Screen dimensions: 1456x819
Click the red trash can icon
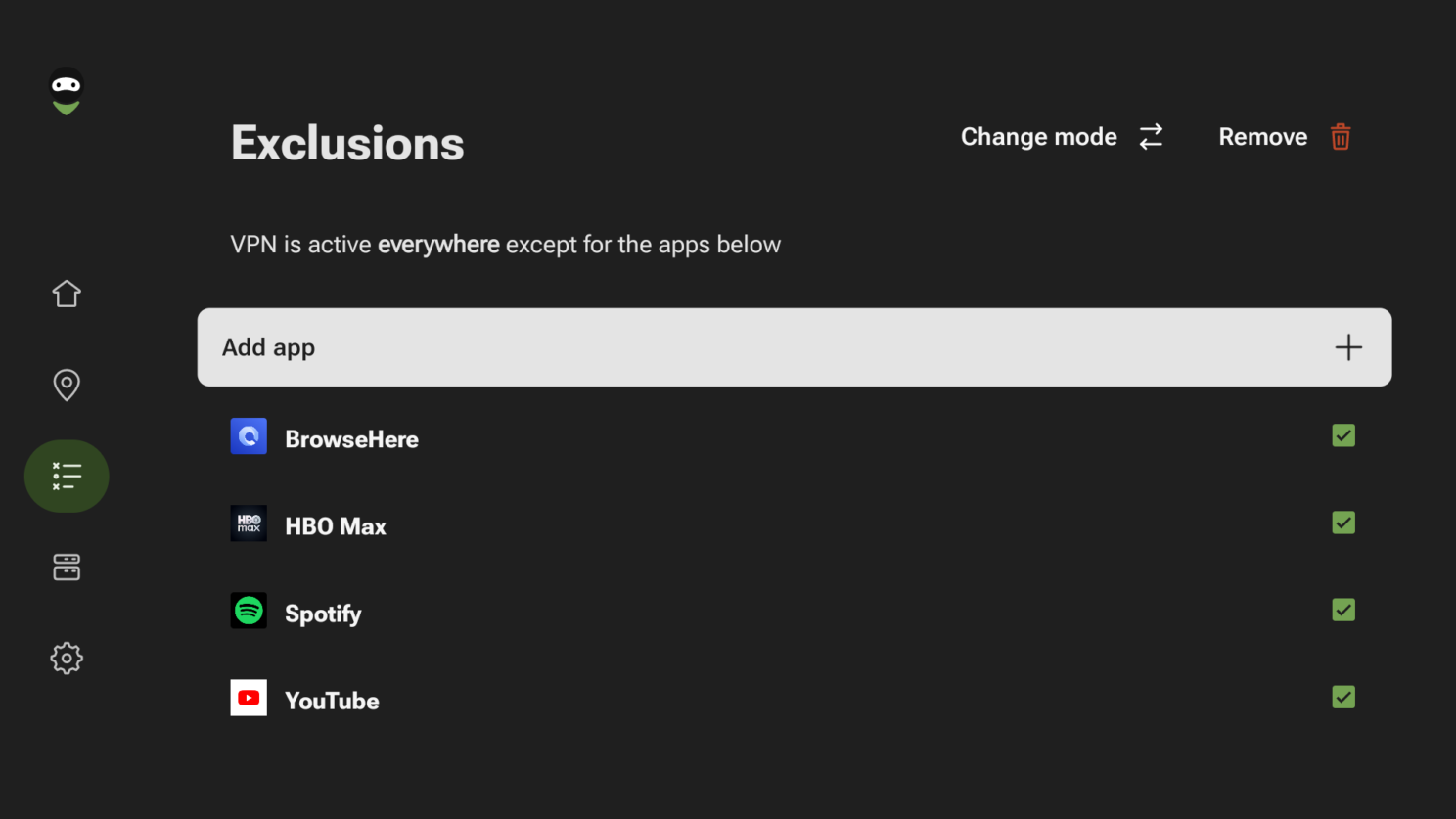click(1341, 137)
